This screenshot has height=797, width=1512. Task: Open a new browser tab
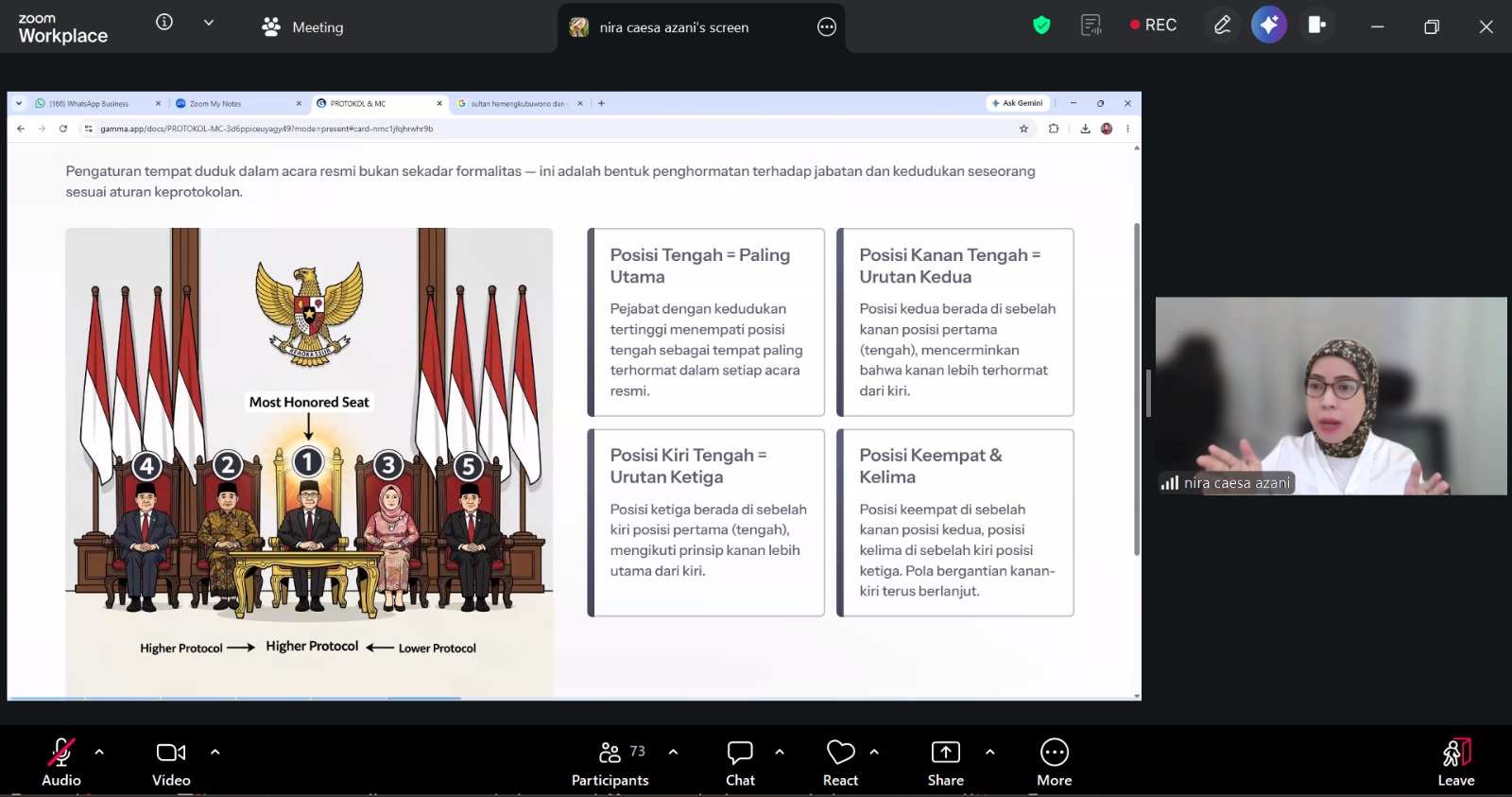coord(601,104)
